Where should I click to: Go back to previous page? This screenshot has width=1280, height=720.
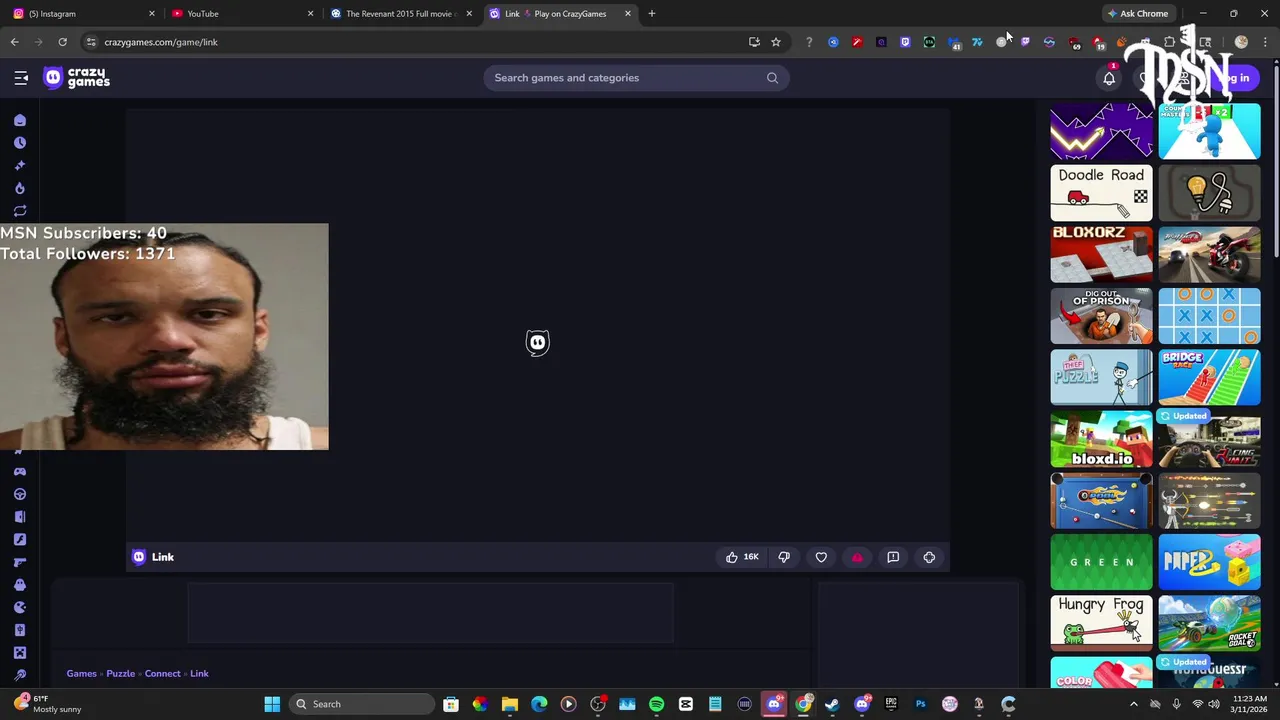[14, 42]
